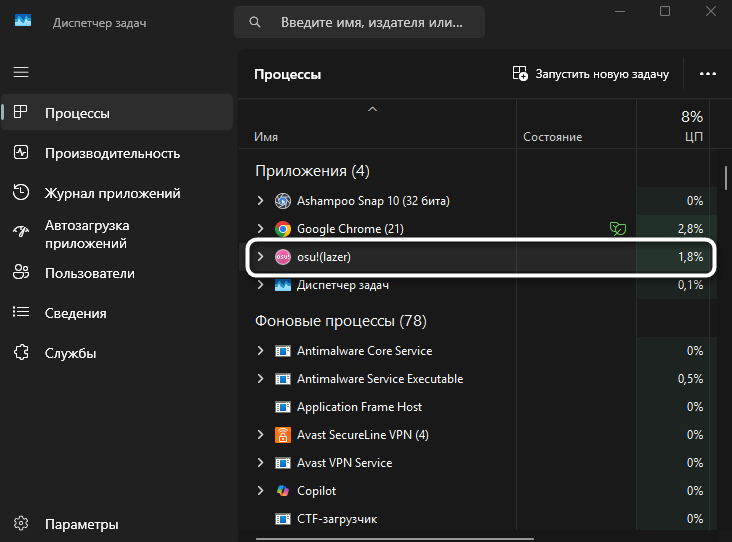
Task: Click the Avast SecureLine VPN icon
Action: (283, 435)
